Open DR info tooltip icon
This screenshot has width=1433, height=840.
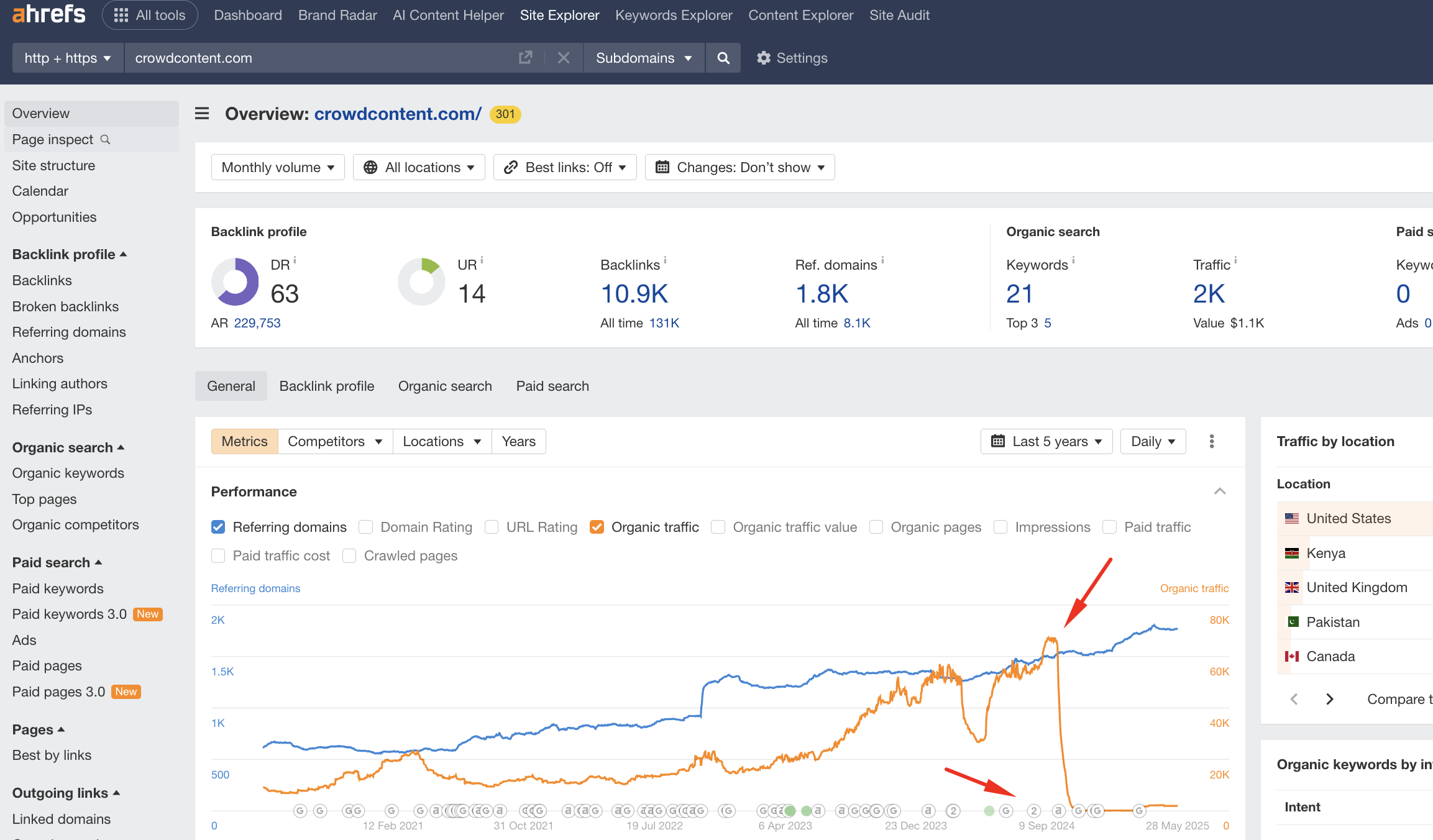[x=295, y=260]
